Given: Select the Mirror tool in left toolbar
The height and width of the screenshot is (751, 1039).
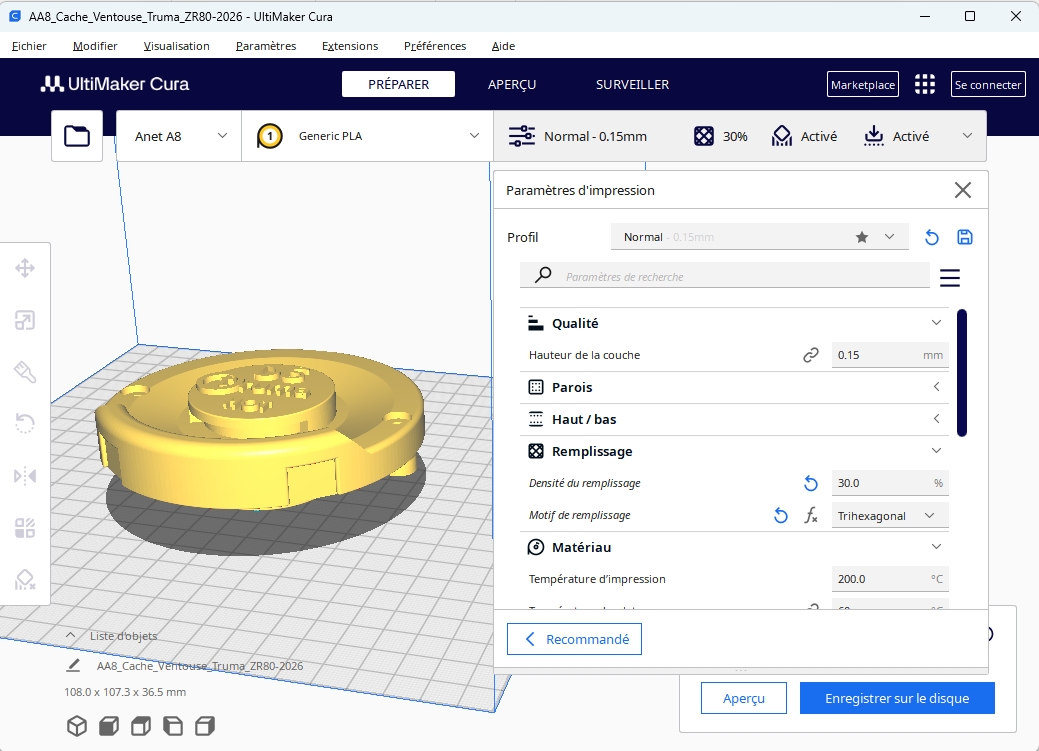Looking at the screenshot, I should [25, 476].
